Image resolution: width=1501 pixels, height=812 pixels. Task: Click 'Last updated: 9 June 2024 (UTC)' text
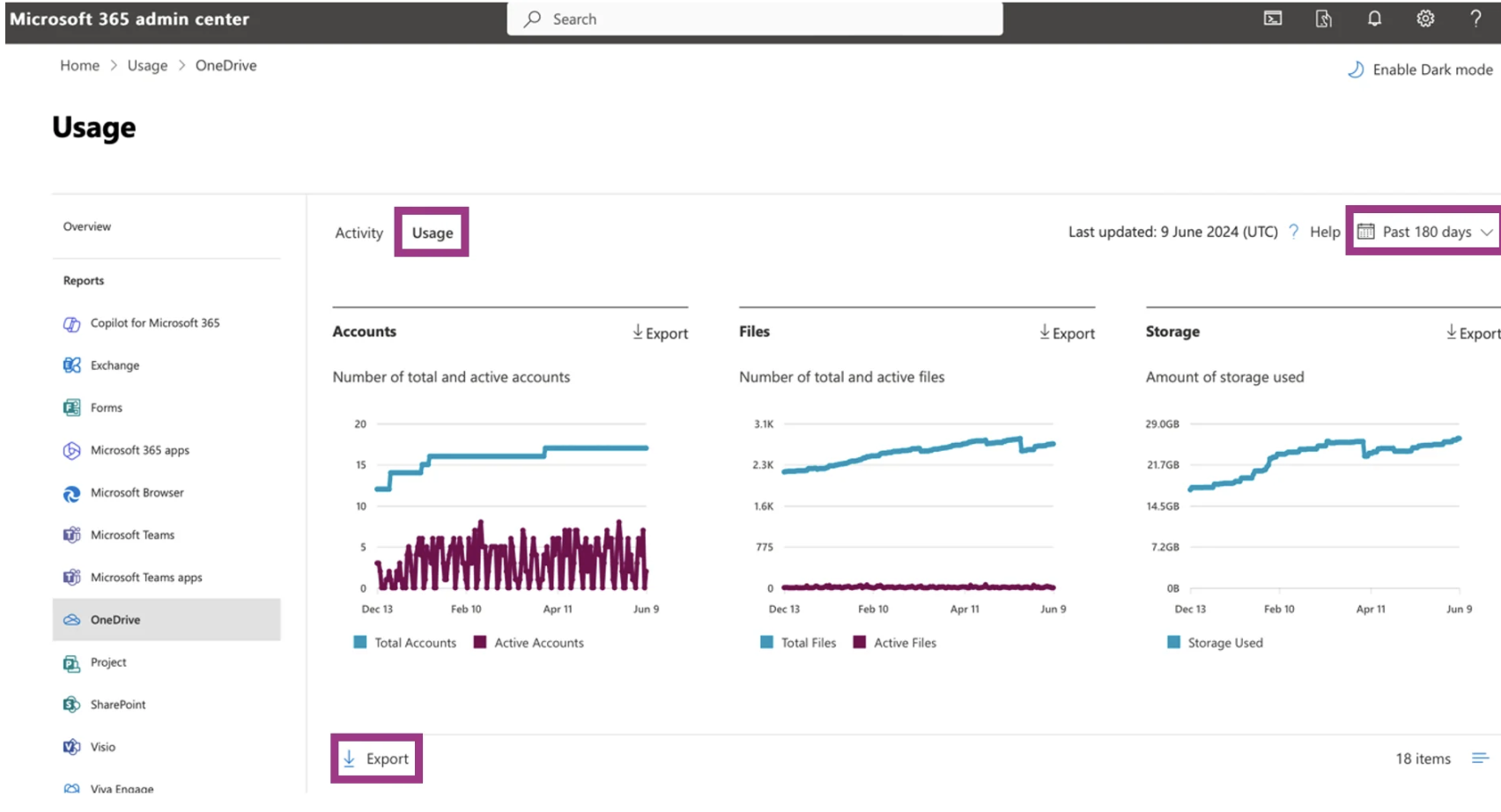tap(1172, 232)
